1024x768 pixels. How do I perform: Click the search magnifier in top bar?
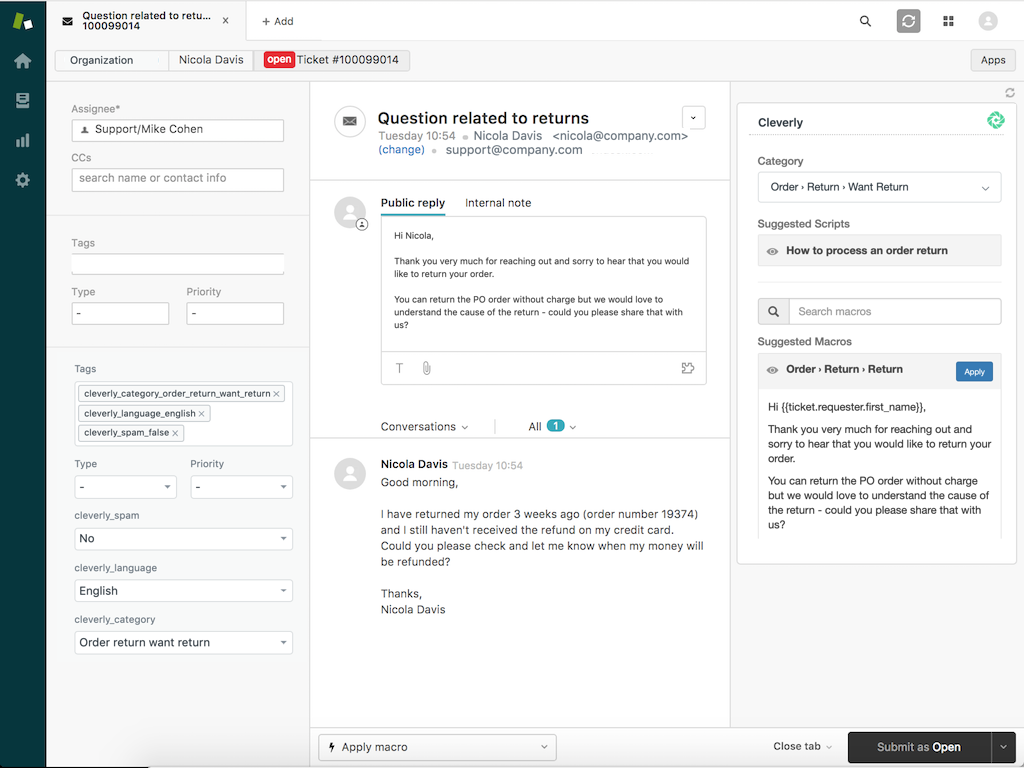[865, 21]
